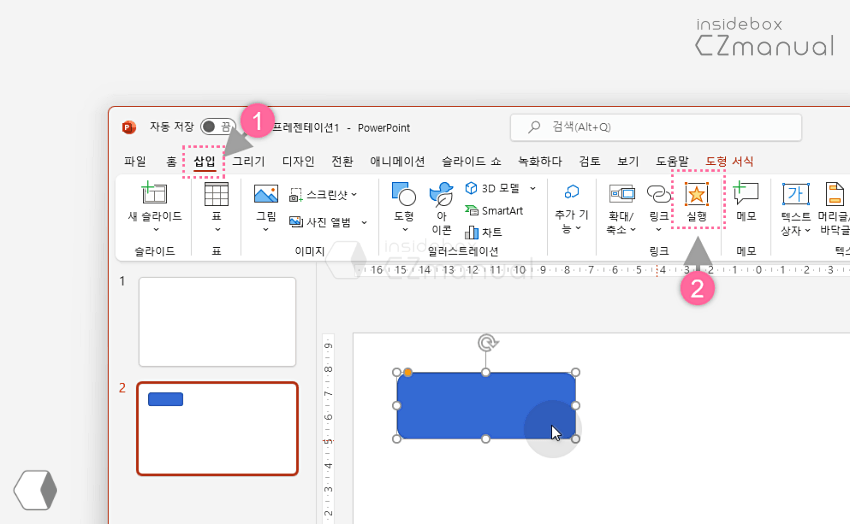Click the SmartArt button

pyautogui.click(x=494, y=210)
